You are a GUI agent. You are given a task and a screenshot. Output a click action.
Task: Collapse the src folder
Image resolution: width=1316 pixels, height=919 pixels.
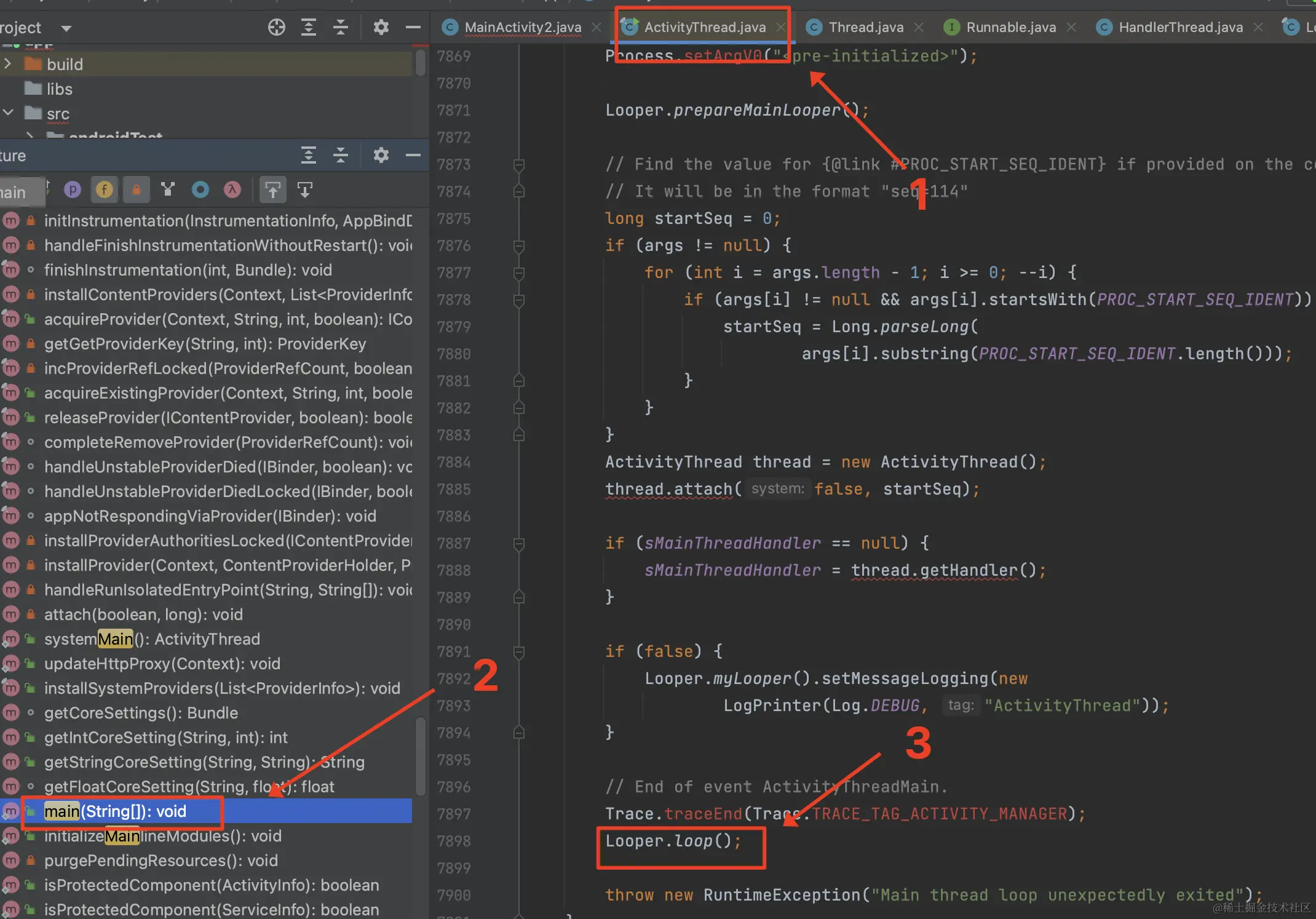pyautogui.click(x=8, y=113)
